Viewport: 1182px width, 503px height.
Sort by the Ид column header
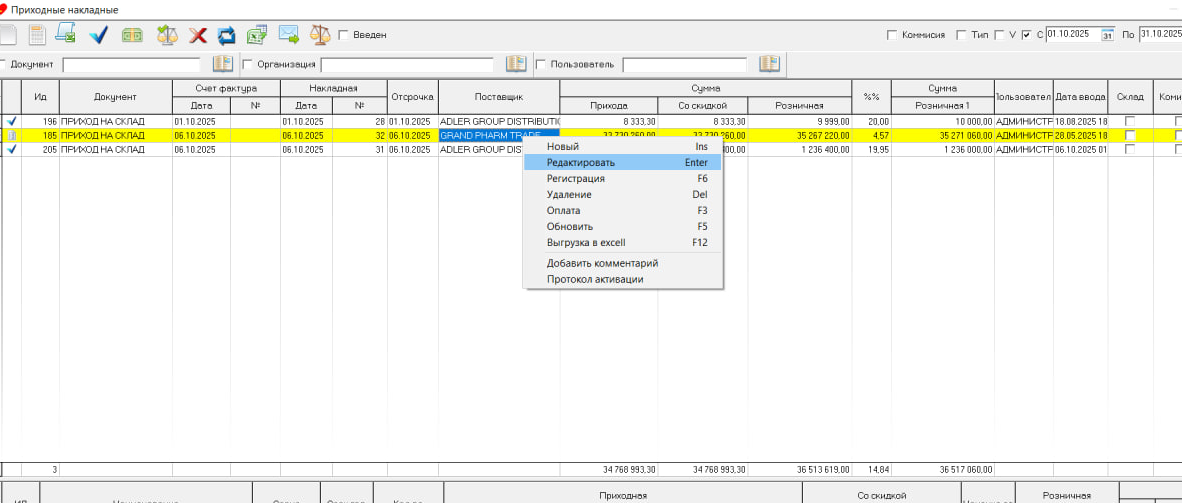coord(41,97)
